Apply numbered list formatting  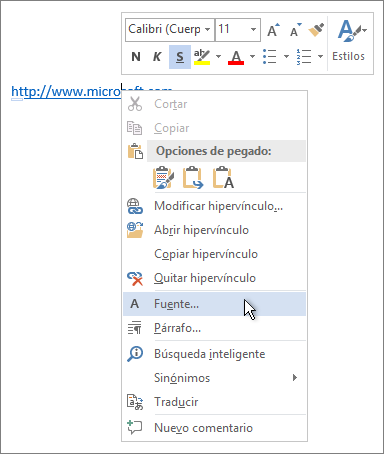point(304,57)
